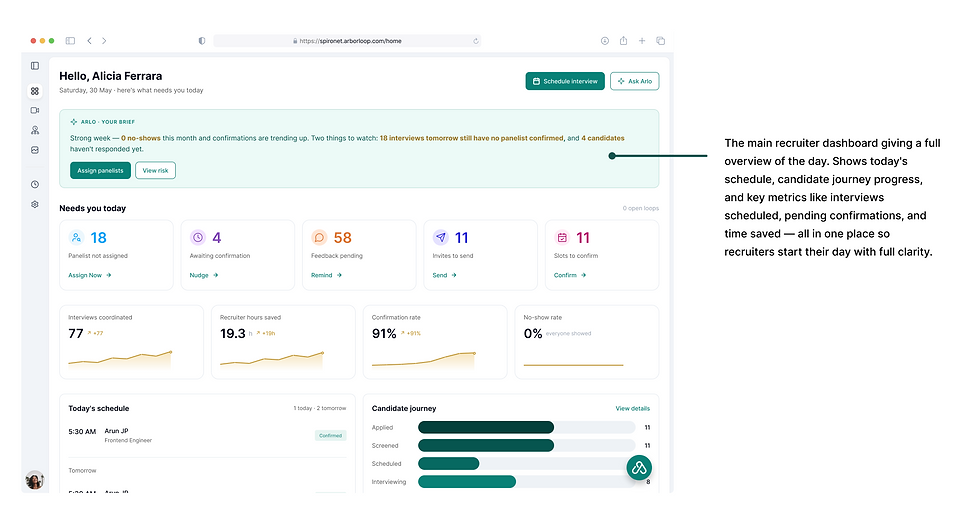Image resolution: width=980 pixels, height=512 pixels.
Task: Toggle the browser sidebar button
Action: tap(71, 41)
